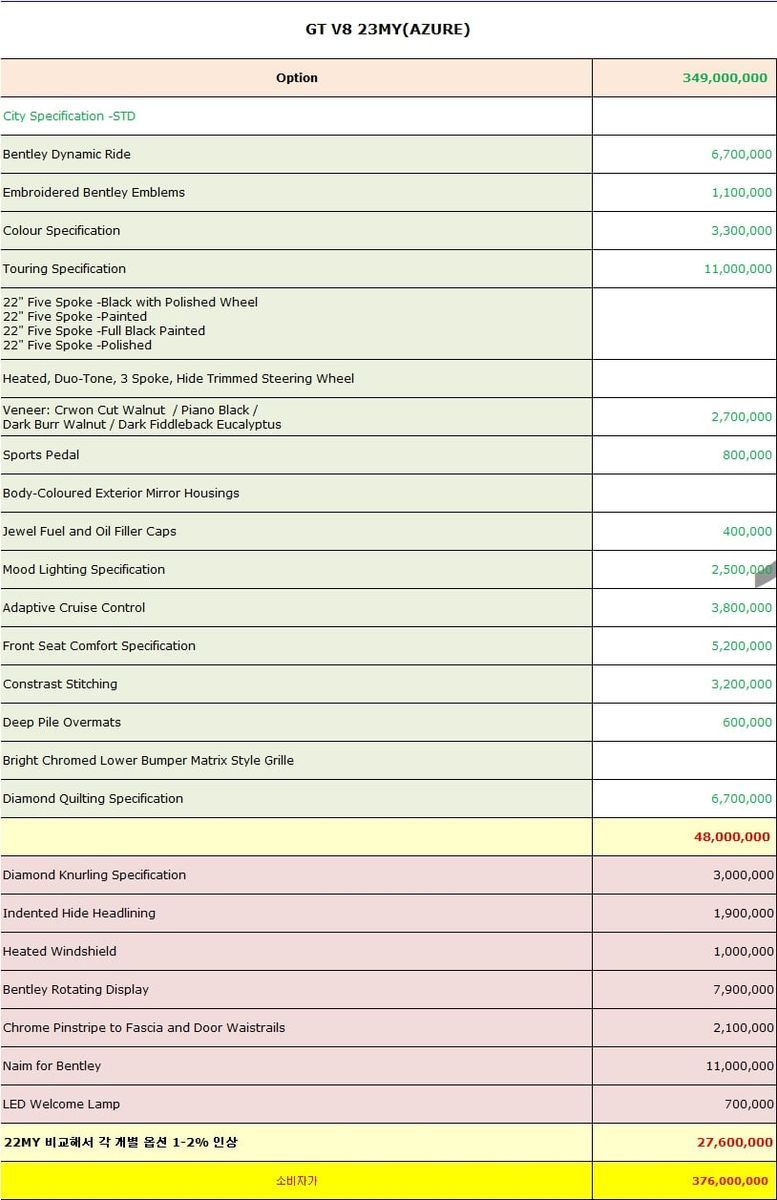Select 'Front Seat Comfort Specification' cell
Viewport: 777px width, 1200px height.
(296, 645)
